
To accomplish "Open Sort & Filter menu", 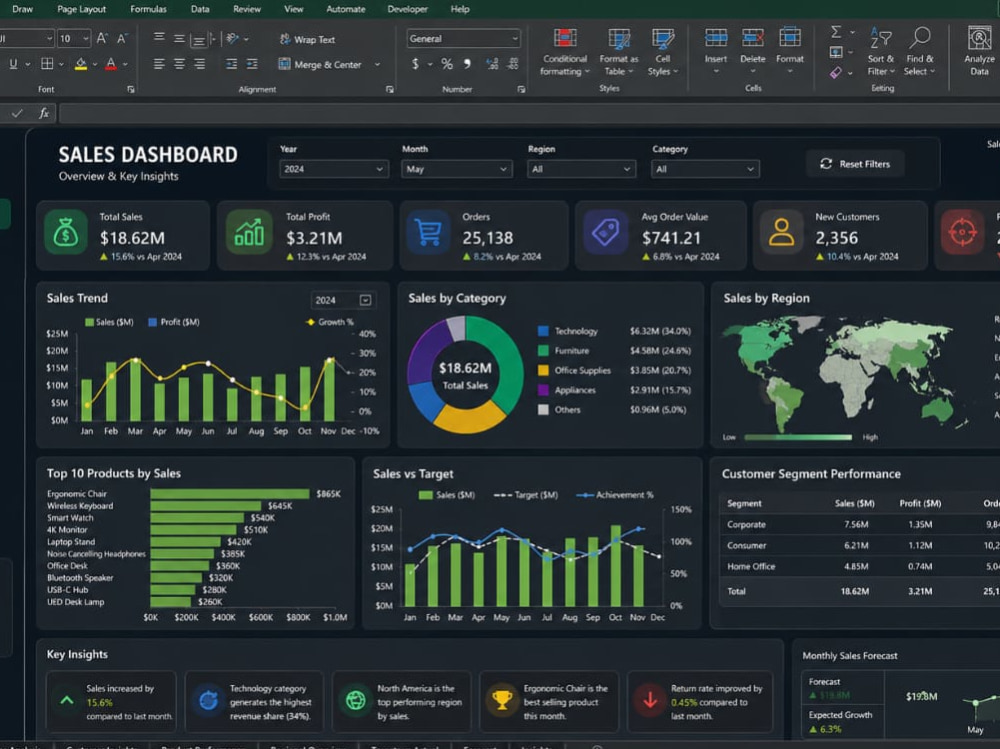I will pyautogui.click(x=881, y=52).
